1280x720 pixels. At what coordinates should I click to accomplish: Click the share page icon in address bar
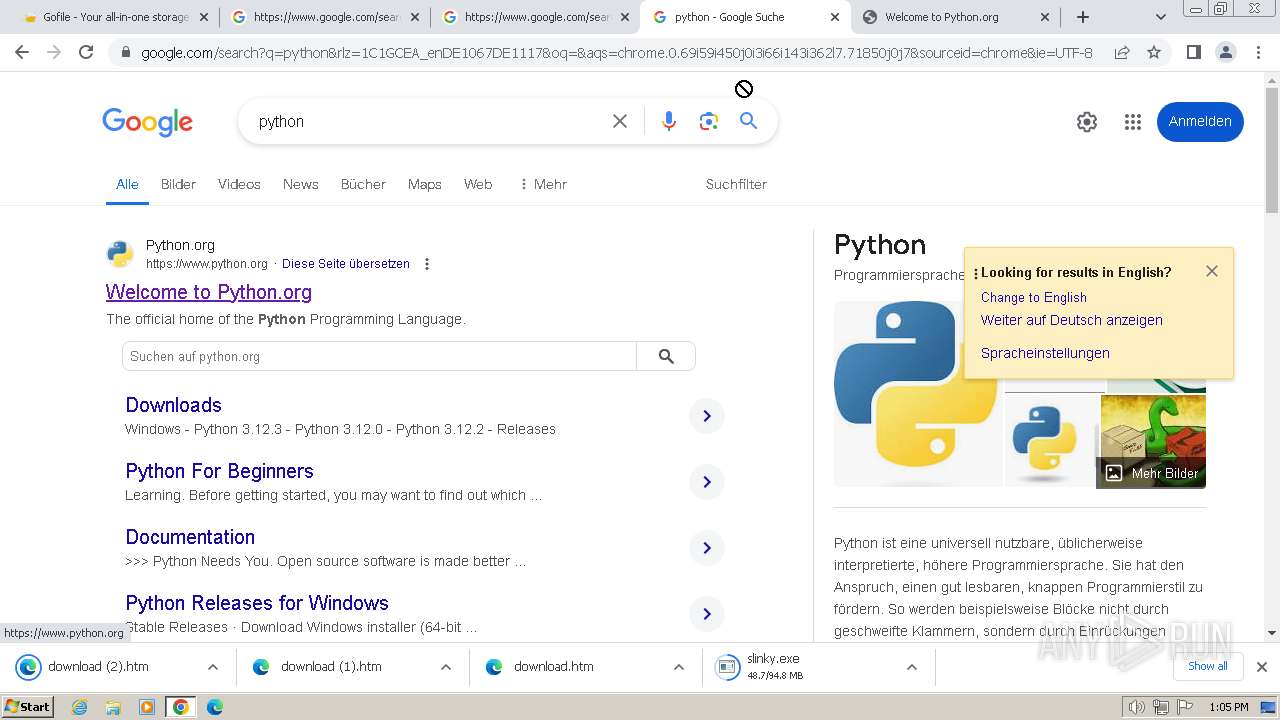tap(1122, 52)
